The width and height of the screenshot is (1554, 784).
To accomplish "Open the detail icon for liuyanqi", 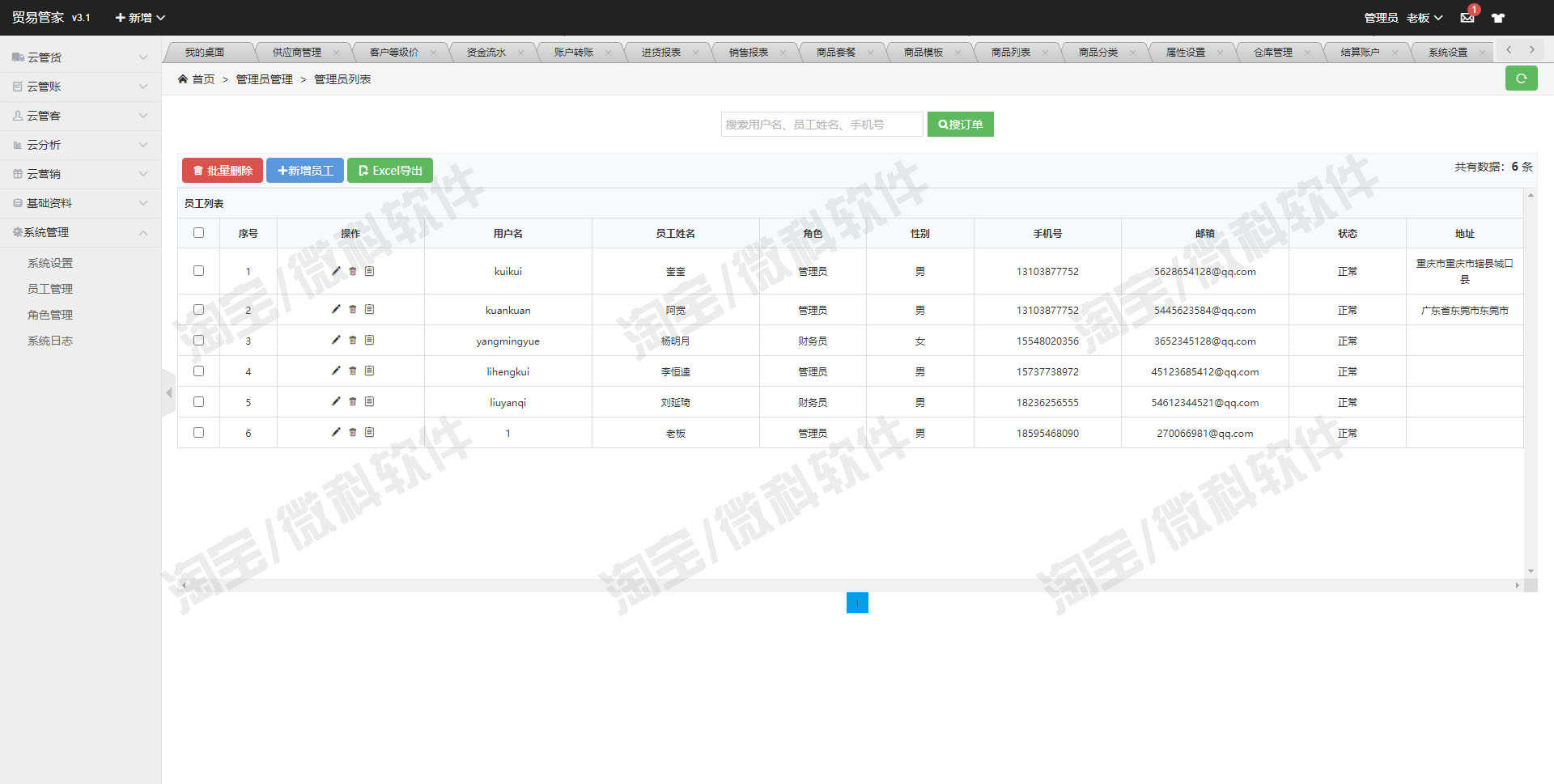I will click(369, 401).
